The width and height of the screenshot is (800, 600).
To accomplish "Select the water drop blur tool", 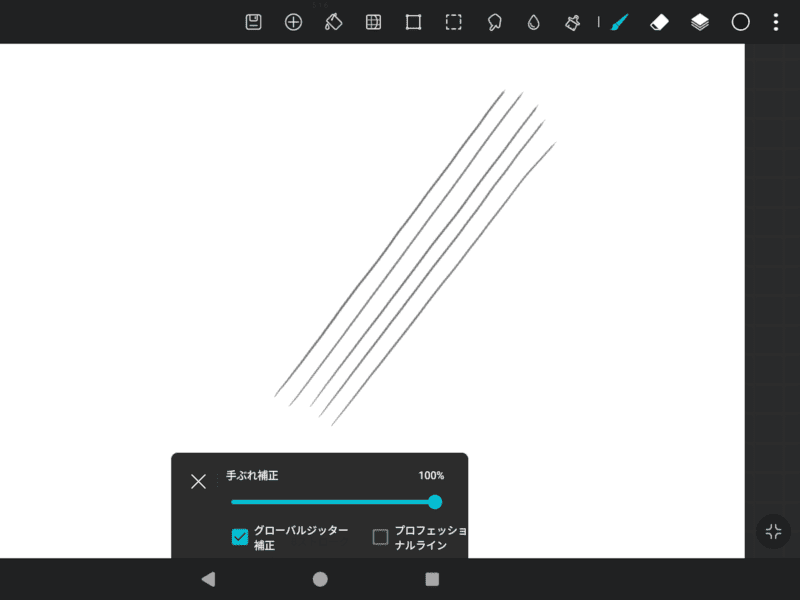I will pyautogui.click(x=533, y=22).
